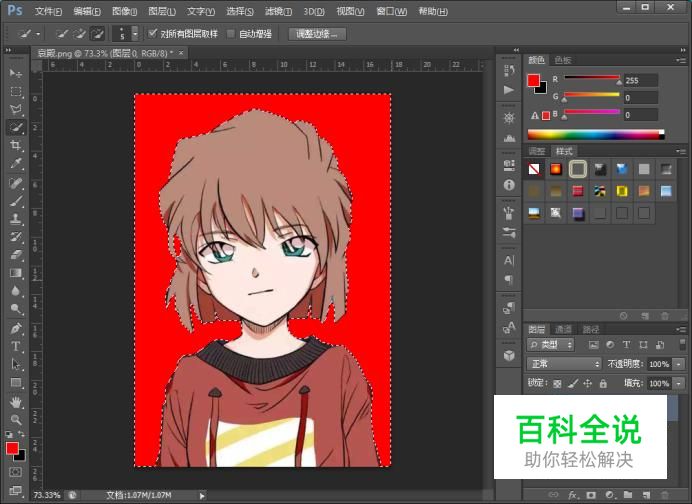The image size is (692, 504).
Task: Toggle pixel layer filter icon
Action: (594, 345)
